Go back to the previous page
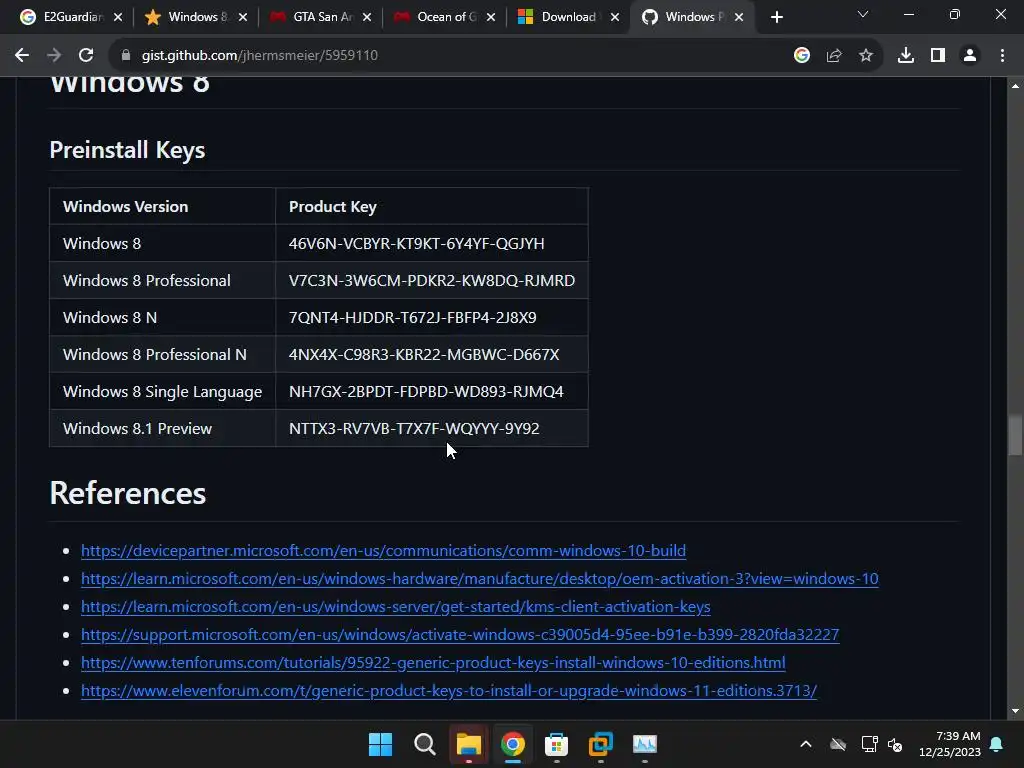1024x768 pixels. [22, 56]
